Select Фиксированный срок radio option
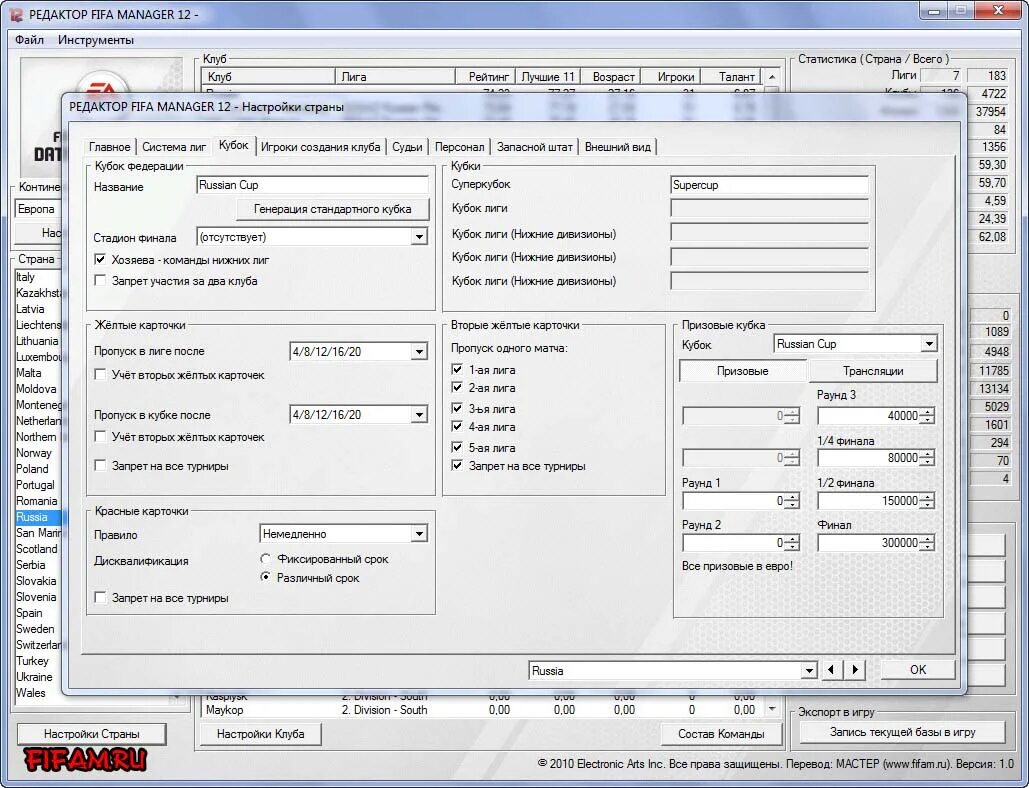Viewport: 1029px width, 788px height. 265,559
